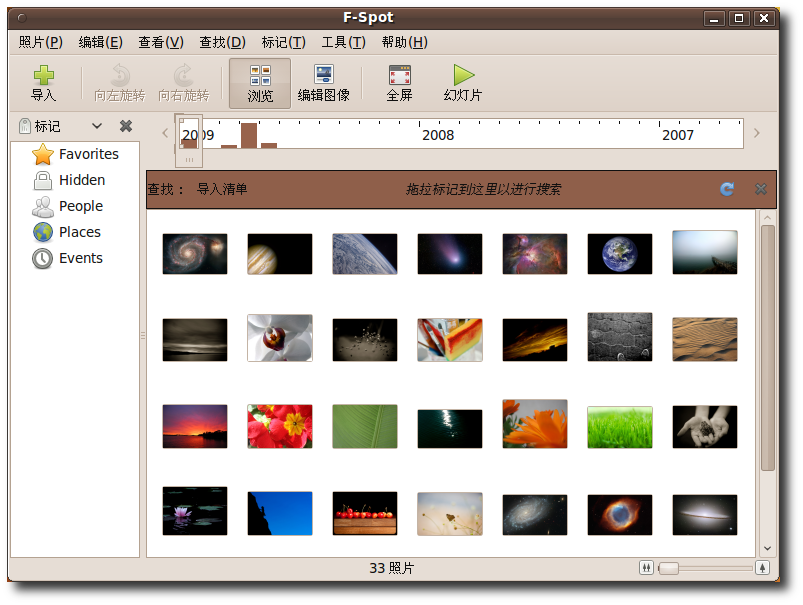Click the Rotate Left toolbar icon
Viewport: 803px width, 605px height.
pyautogui.click(x=120, y=75)
